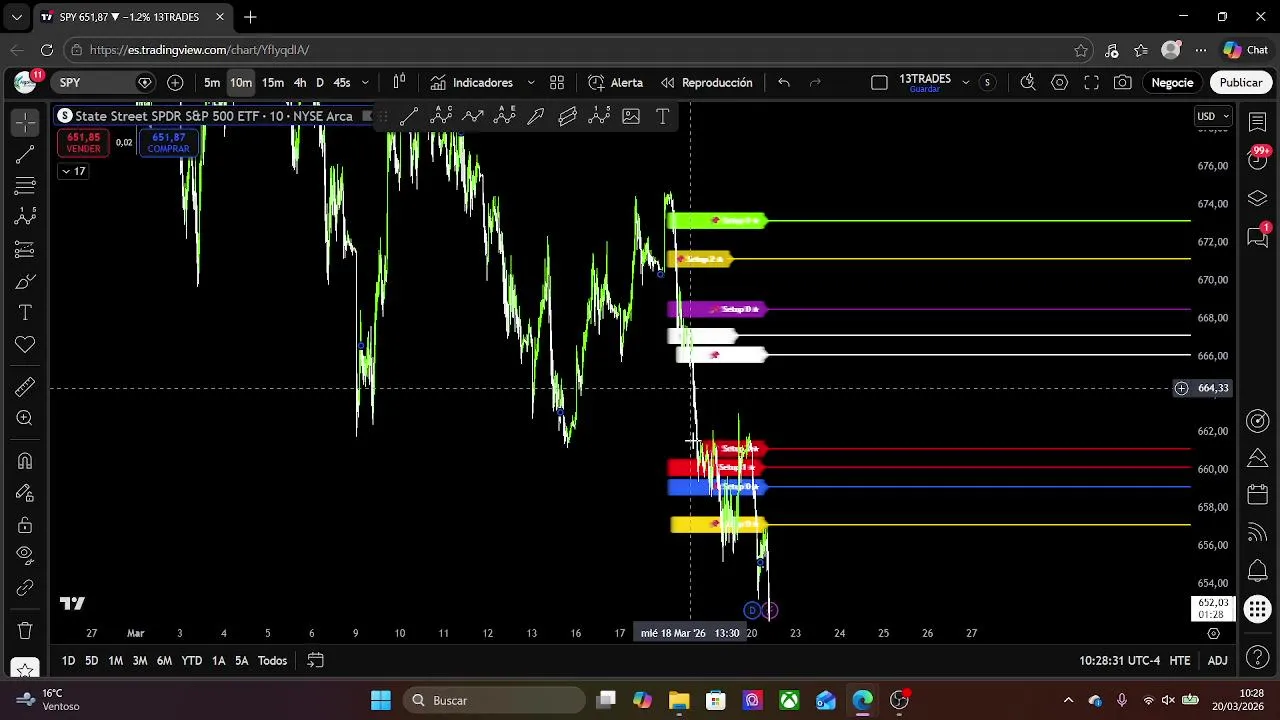This screenshot has height=720, width=1280.
Task: Toggle magnet mode in left sidebar
Action: pos(25,461)
